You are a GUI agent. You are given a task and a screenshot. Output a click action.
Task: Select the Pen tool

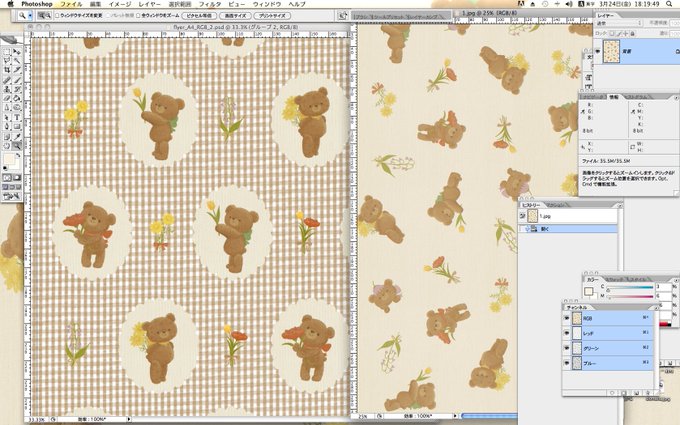click(x=7, y=126)
